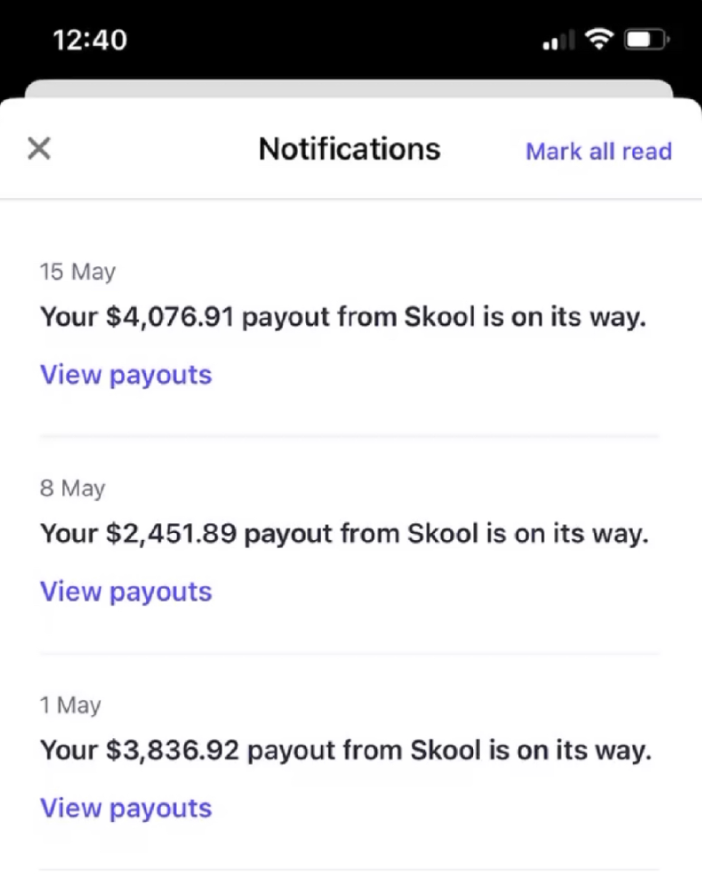
Task: Tap the 15 May date label
Action: tap(78, 272)
